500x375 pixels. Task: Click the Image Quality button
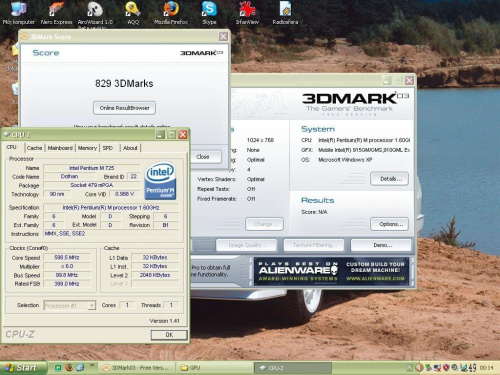click(246, 245)
